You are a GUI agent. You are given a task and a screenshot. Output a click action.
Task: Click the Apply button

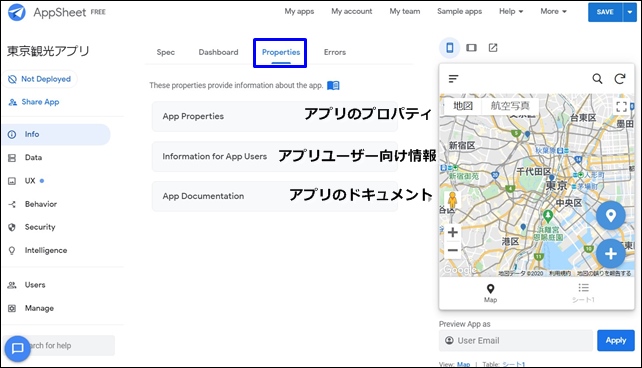(x=616, y=341)
